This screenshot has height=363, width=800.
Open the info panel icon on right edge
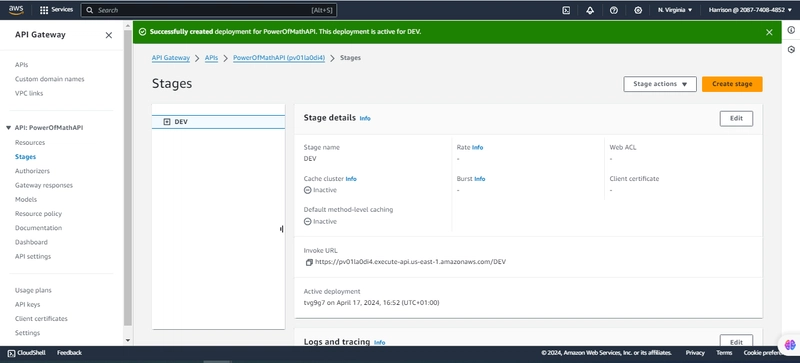coord(791,30)
